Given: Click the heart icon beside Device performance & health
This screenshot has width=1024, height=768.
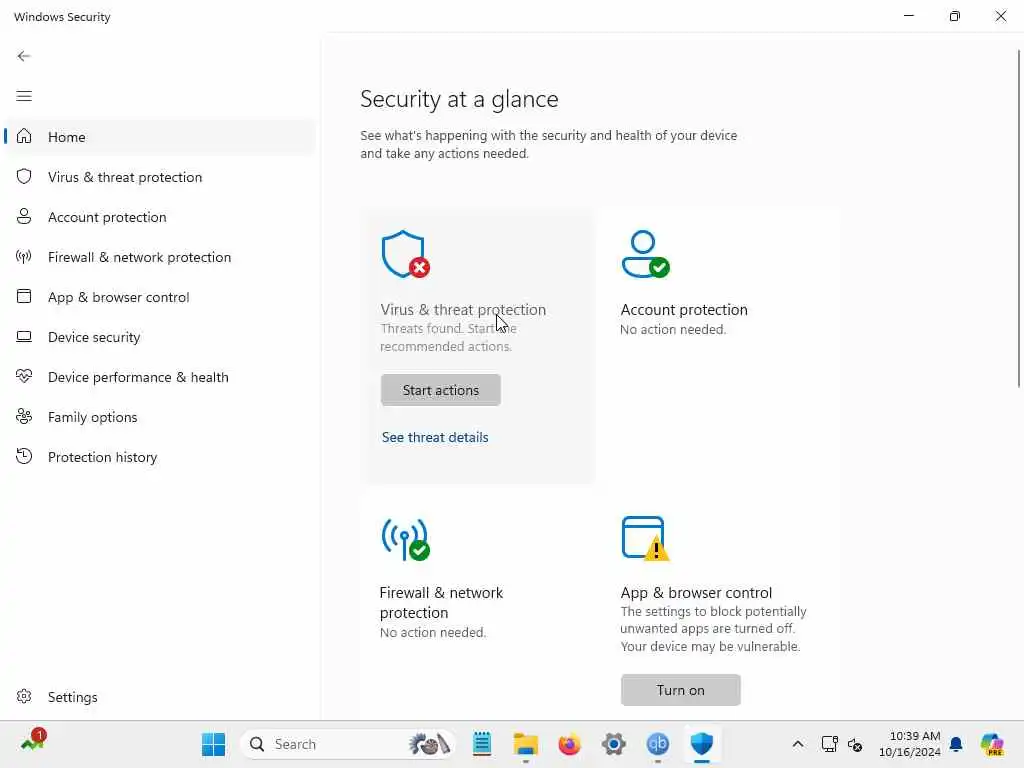Looking at the screenshot, I should pyautogui.click(x=24, y=376).
